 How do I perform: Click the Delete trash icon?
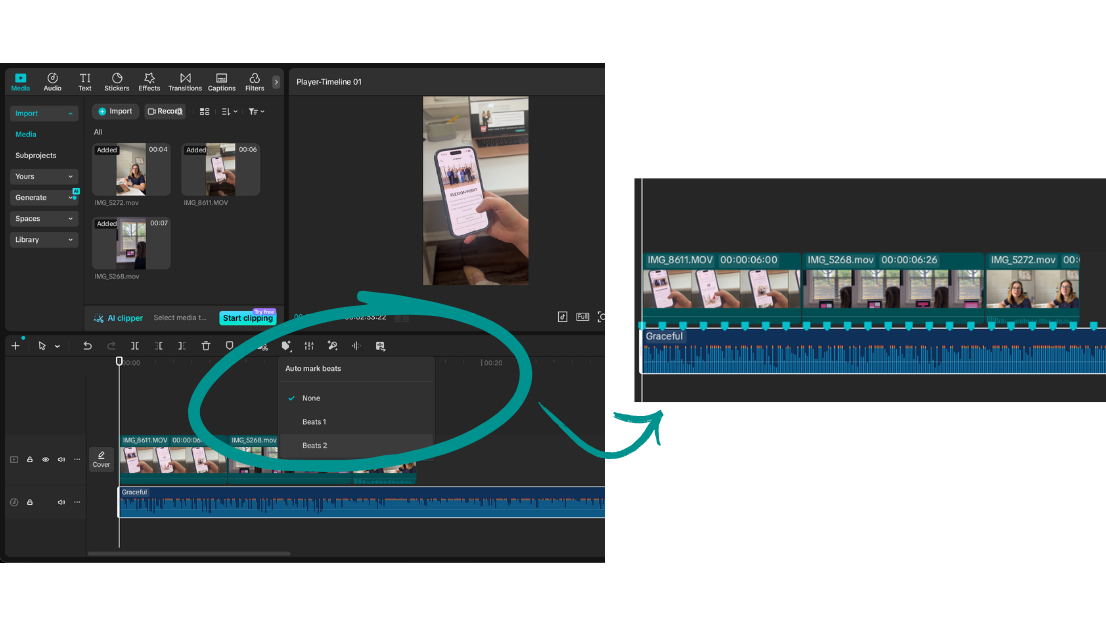click(206, 346)
